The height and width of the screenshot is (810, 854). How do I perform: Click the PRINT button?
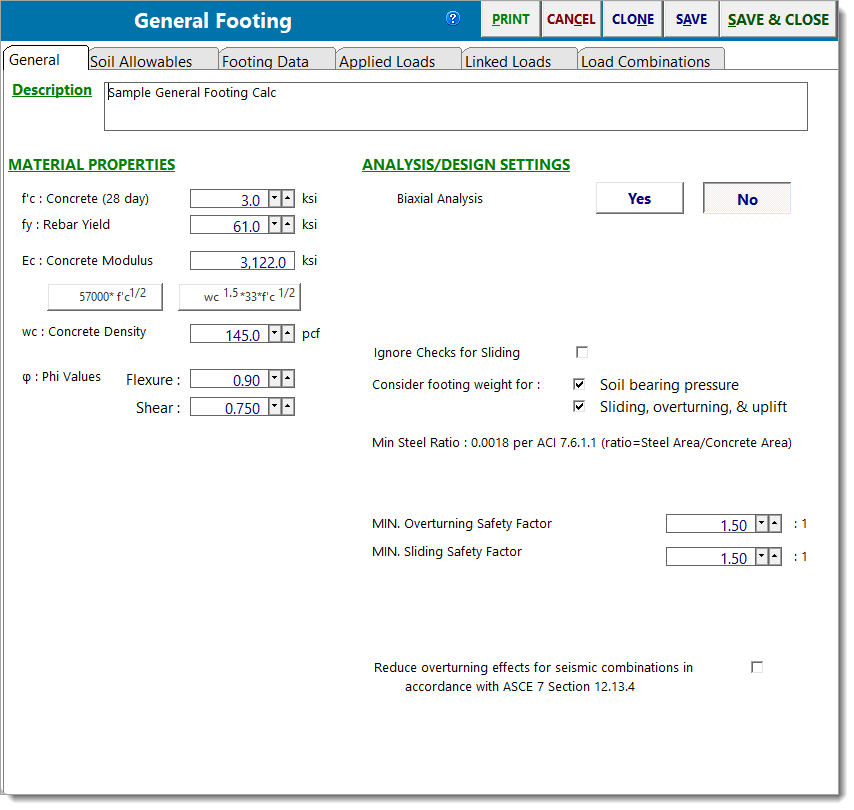510,19
